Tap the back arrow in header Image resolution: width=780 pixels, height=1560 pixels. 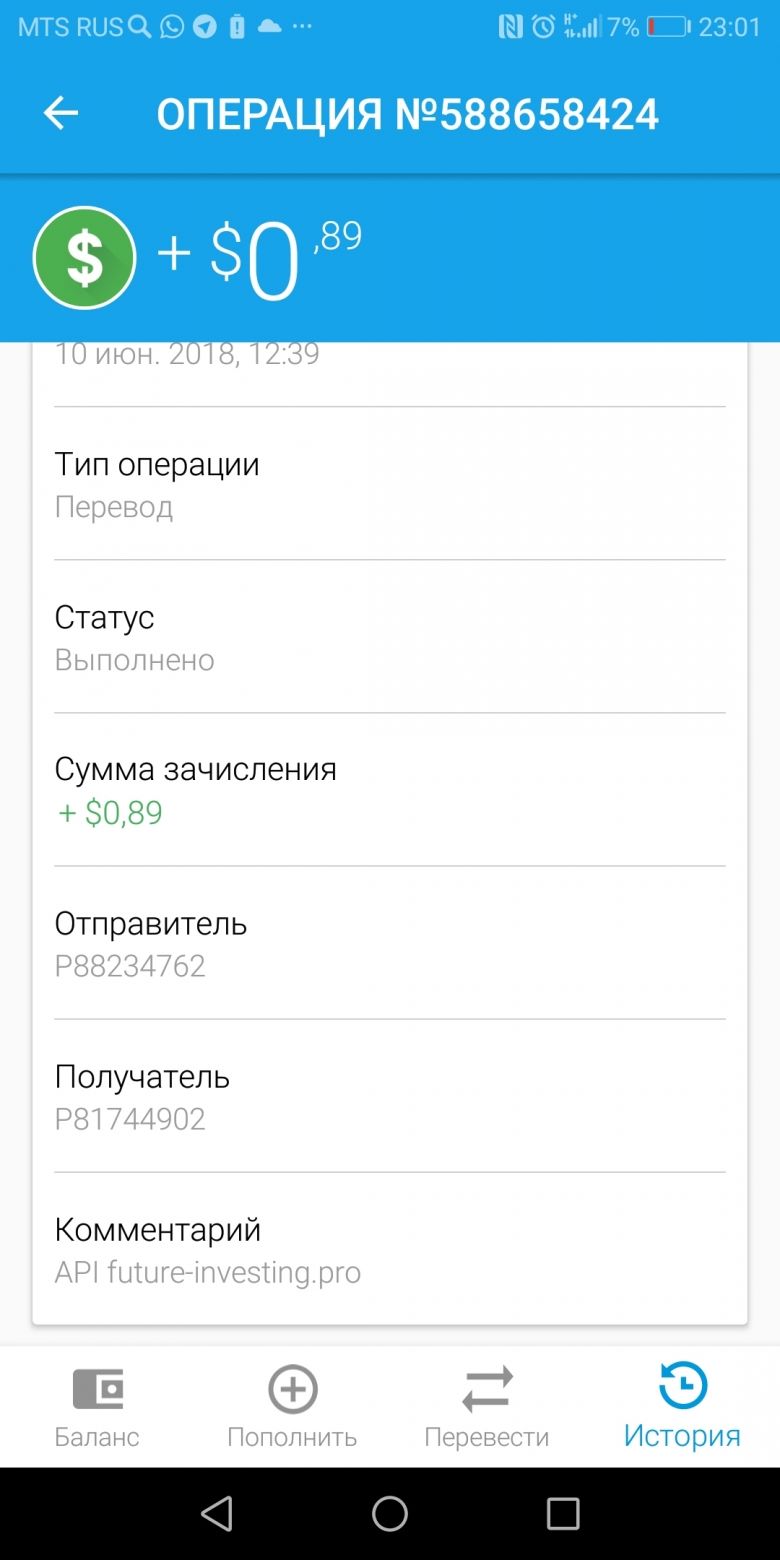[61, 114]
